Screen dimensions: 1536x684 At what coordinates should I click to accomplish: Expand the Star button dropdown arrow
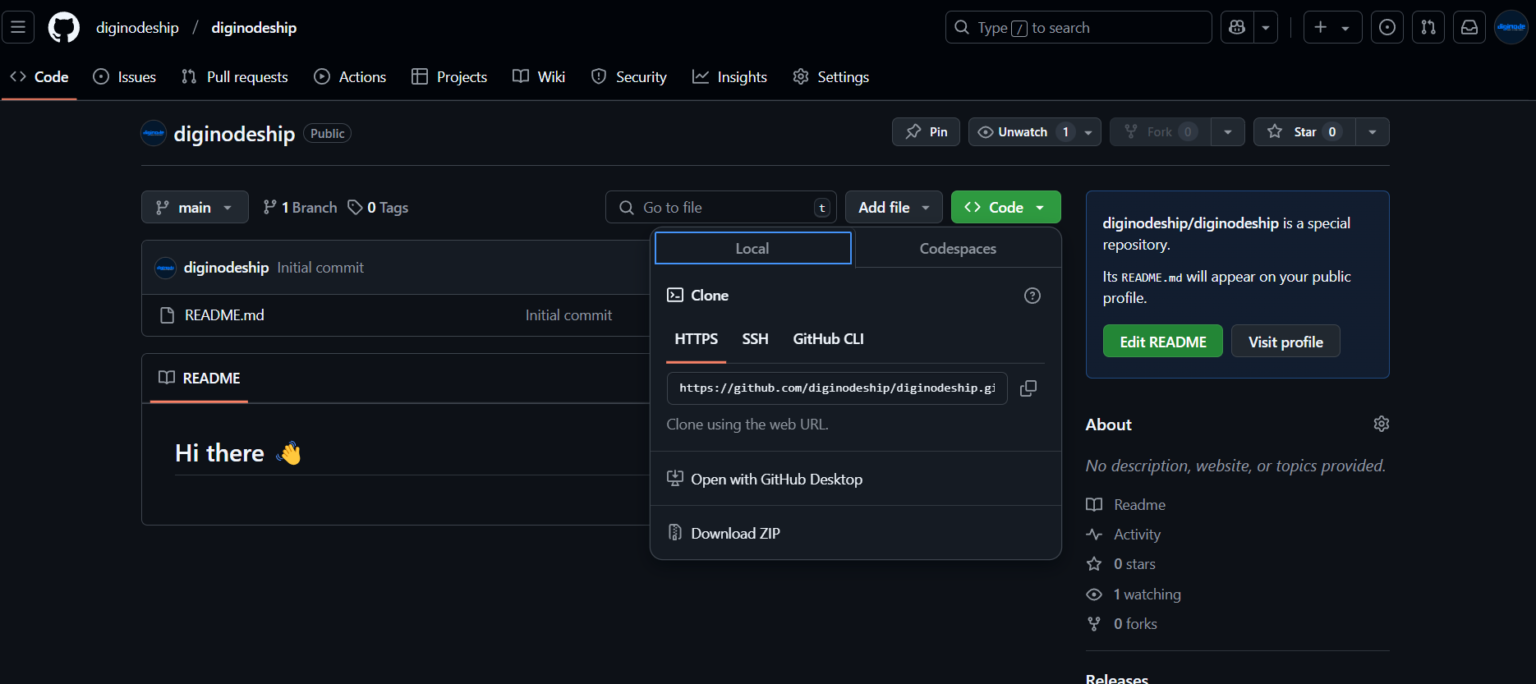point(1371,131)
